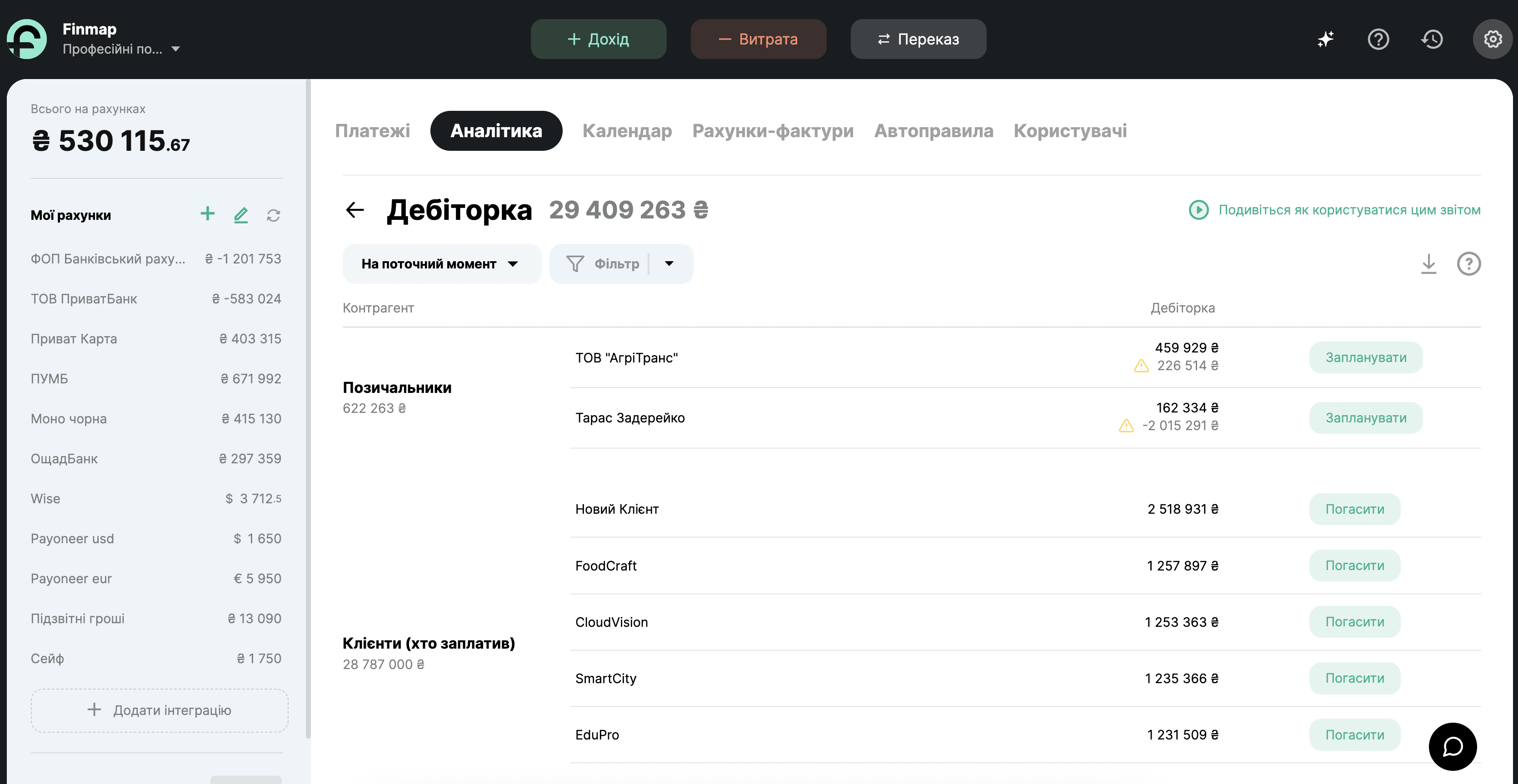Go back with the arrow next to Дебіторка
Image resolution: width=1518 pixels, height=784 pixels.
(355, 210)
